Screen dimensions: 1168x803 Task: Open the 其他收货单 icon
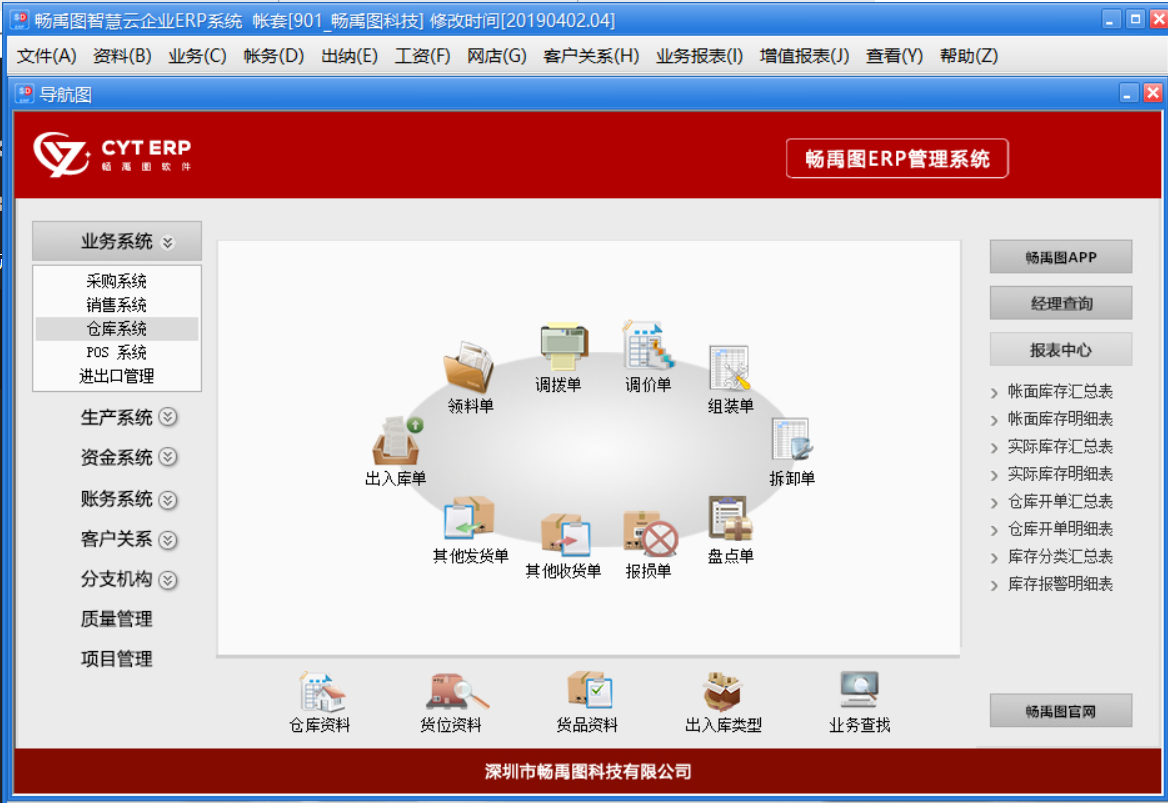point(565,533)
